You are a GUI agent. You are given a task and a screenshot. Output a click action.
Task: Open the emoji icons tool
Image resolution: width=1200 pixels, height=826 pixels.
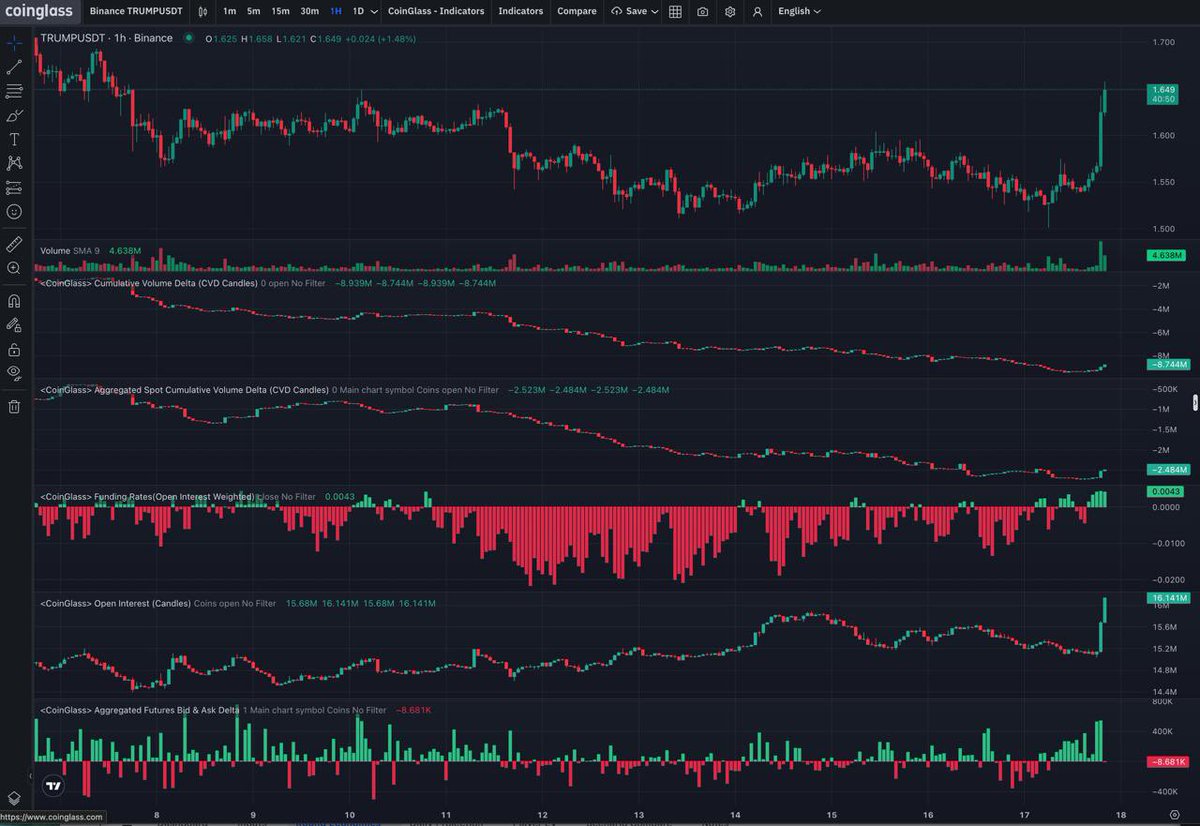point(14,212)
